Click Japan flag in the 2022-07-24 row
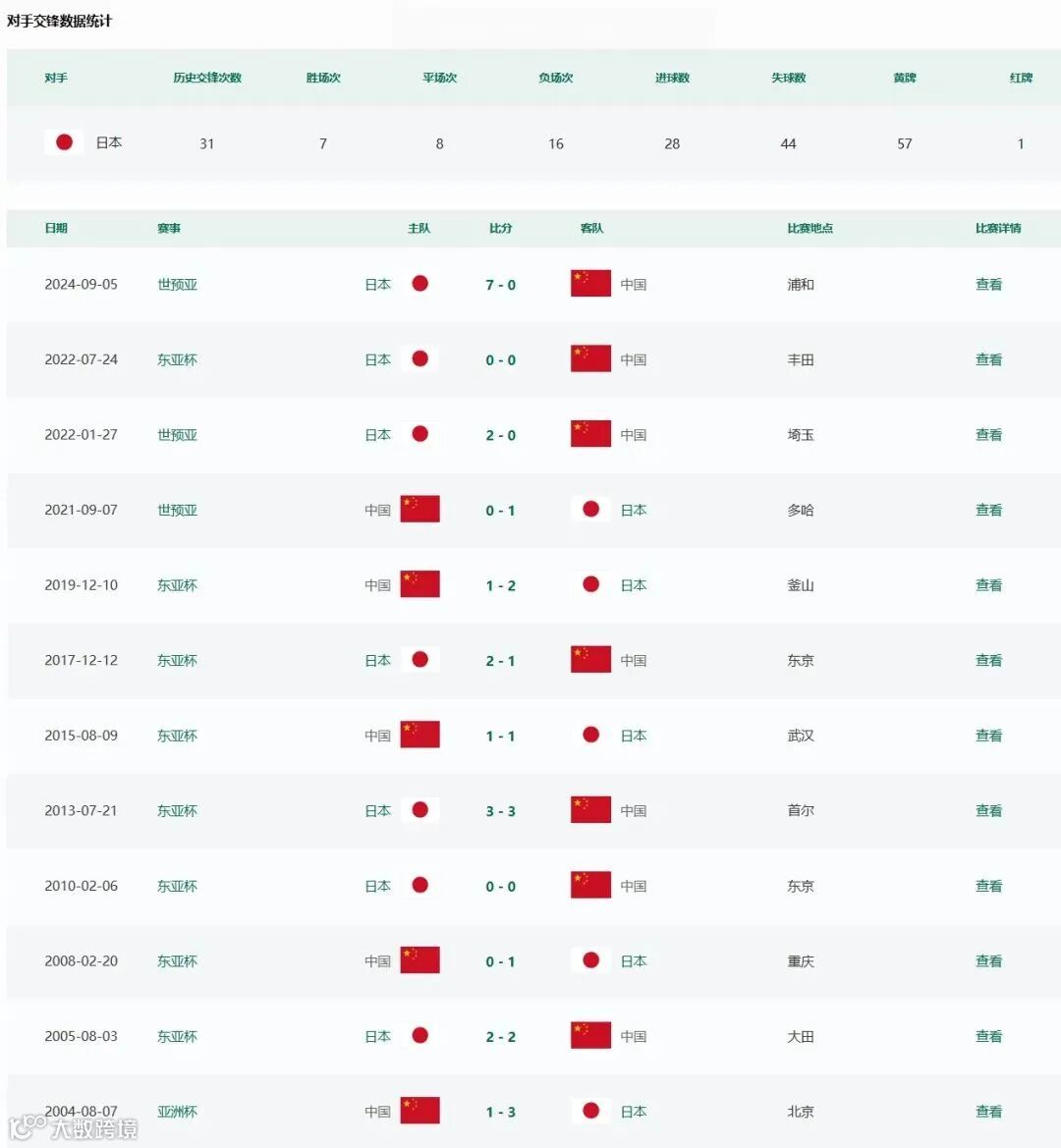 (419, 358)
